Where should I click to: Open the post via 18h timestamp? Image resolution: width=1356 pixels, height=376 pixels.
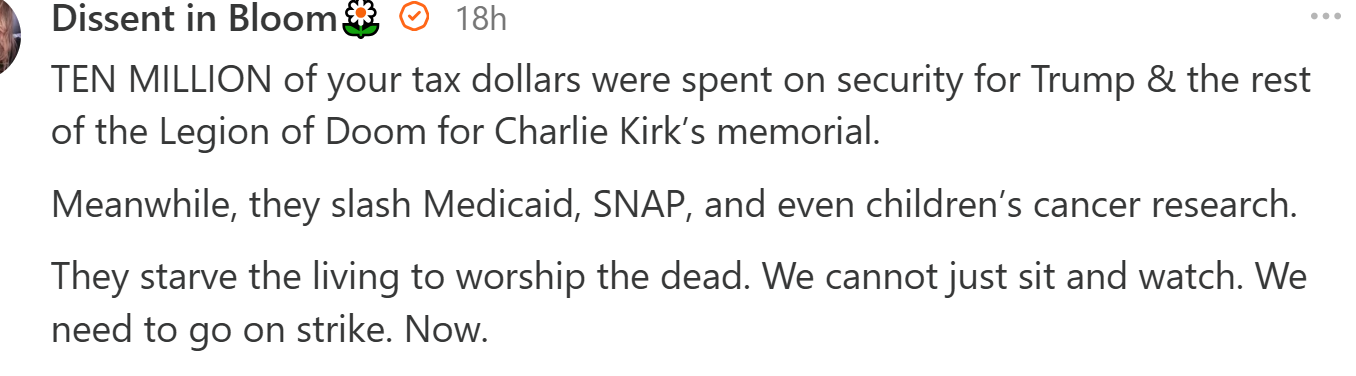481,18
